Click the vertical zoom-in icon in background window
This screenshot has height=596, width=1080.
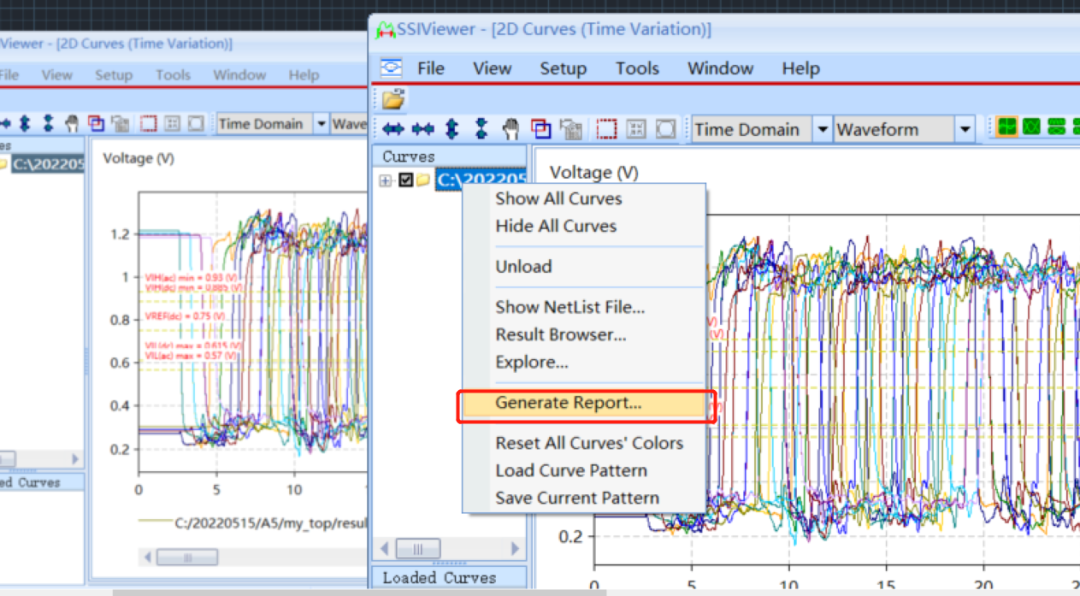pyautogui.click(x=48, y=124)
